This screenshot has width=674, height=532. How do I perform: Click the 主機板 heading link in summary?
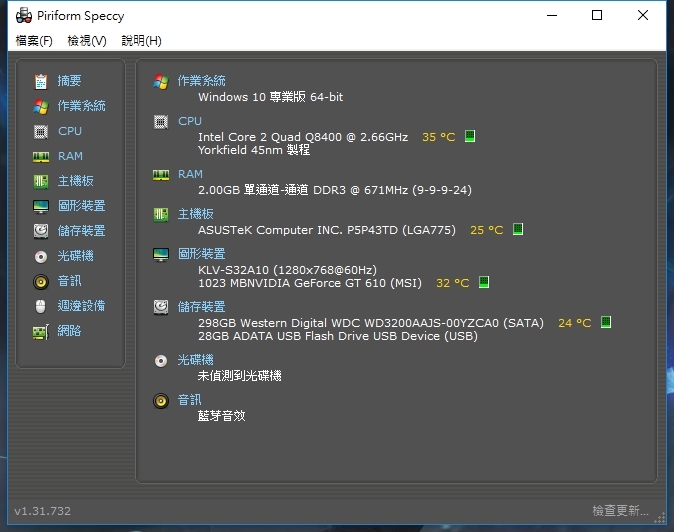click(x=196, y=214)
